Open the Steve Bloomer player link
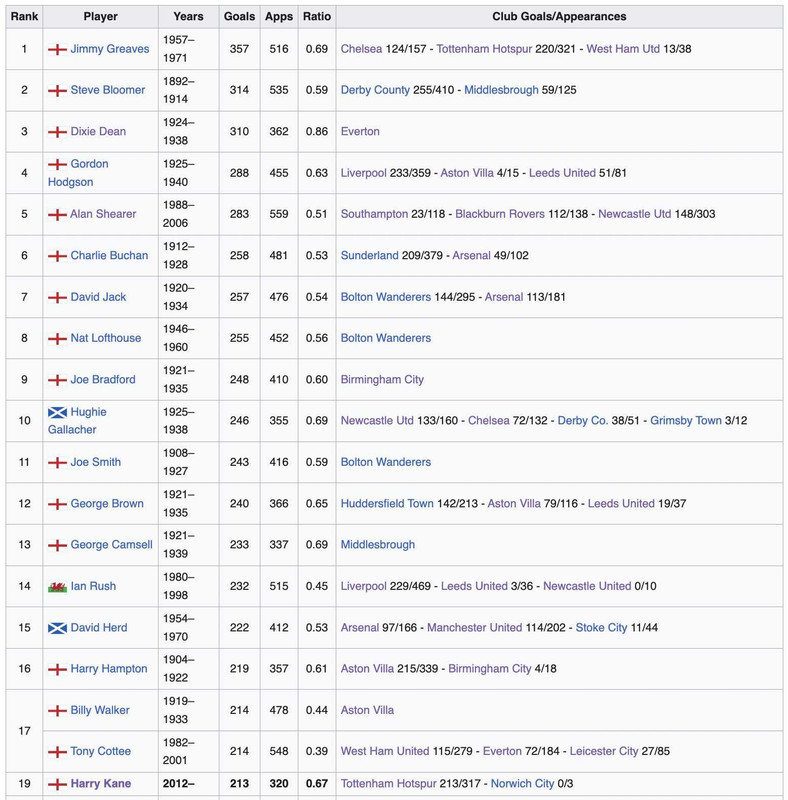 click(108, 90)
